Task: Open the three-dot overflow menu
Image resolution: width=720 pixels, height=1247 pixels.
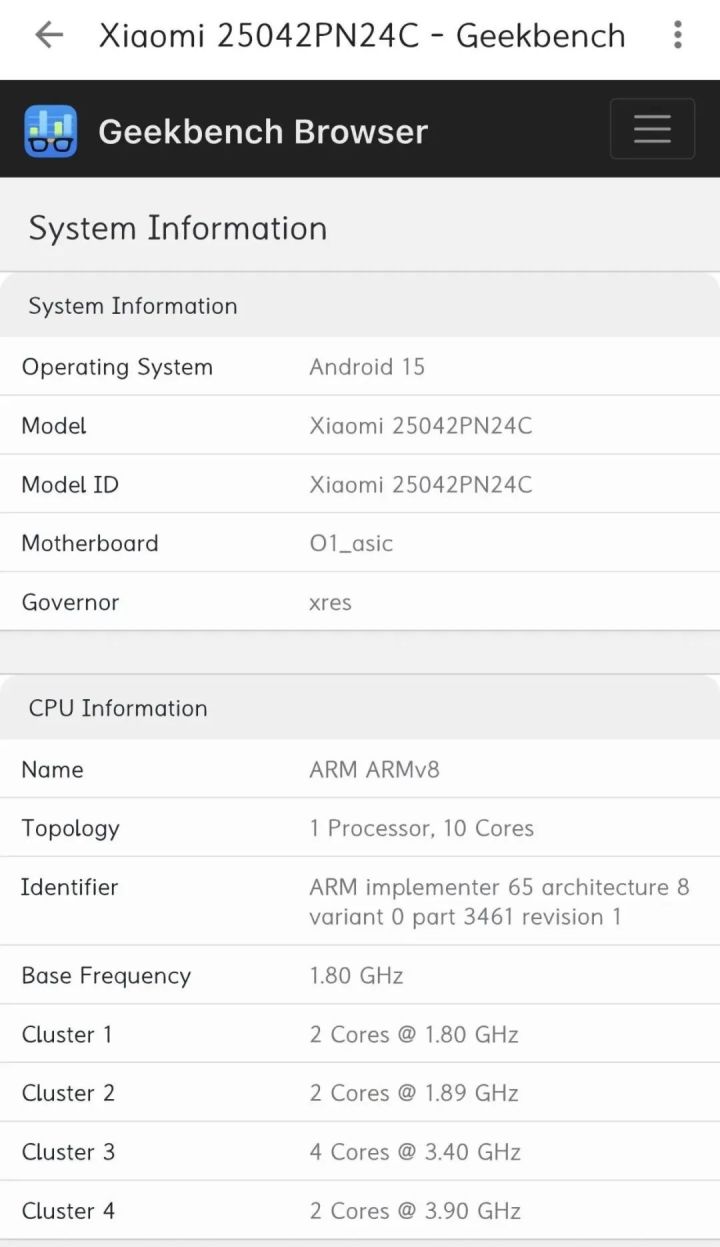Action: (678, 36)
